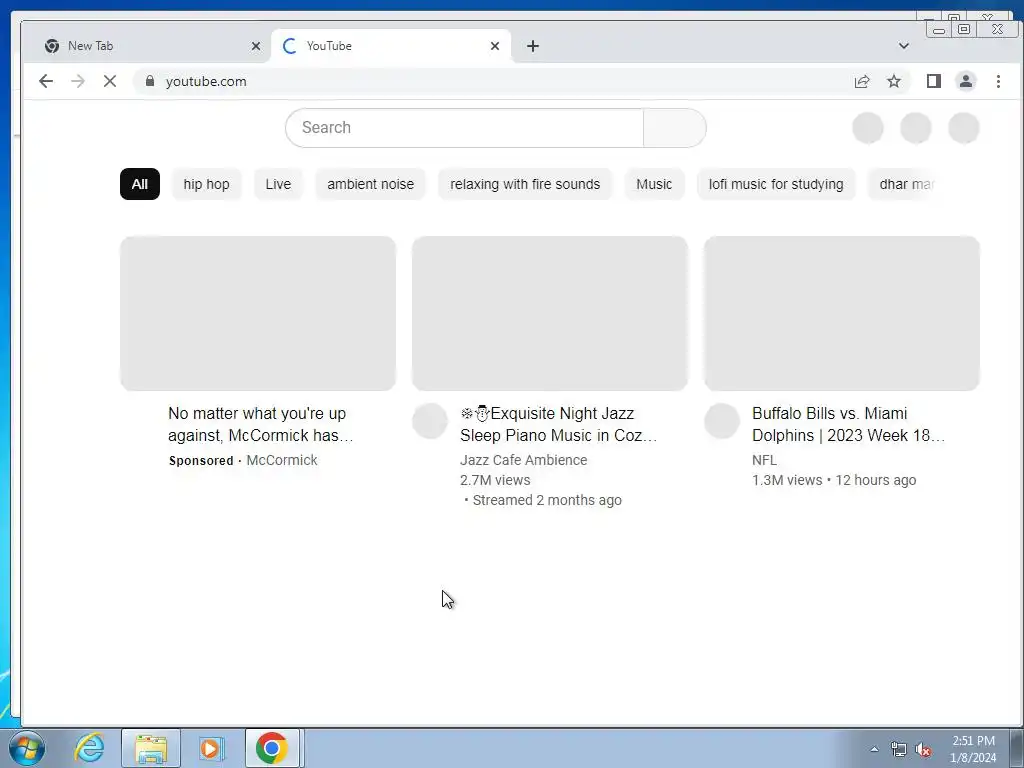Click the 12 hours ago text
The image size is (1024, 768).
(x=876, y=480)
